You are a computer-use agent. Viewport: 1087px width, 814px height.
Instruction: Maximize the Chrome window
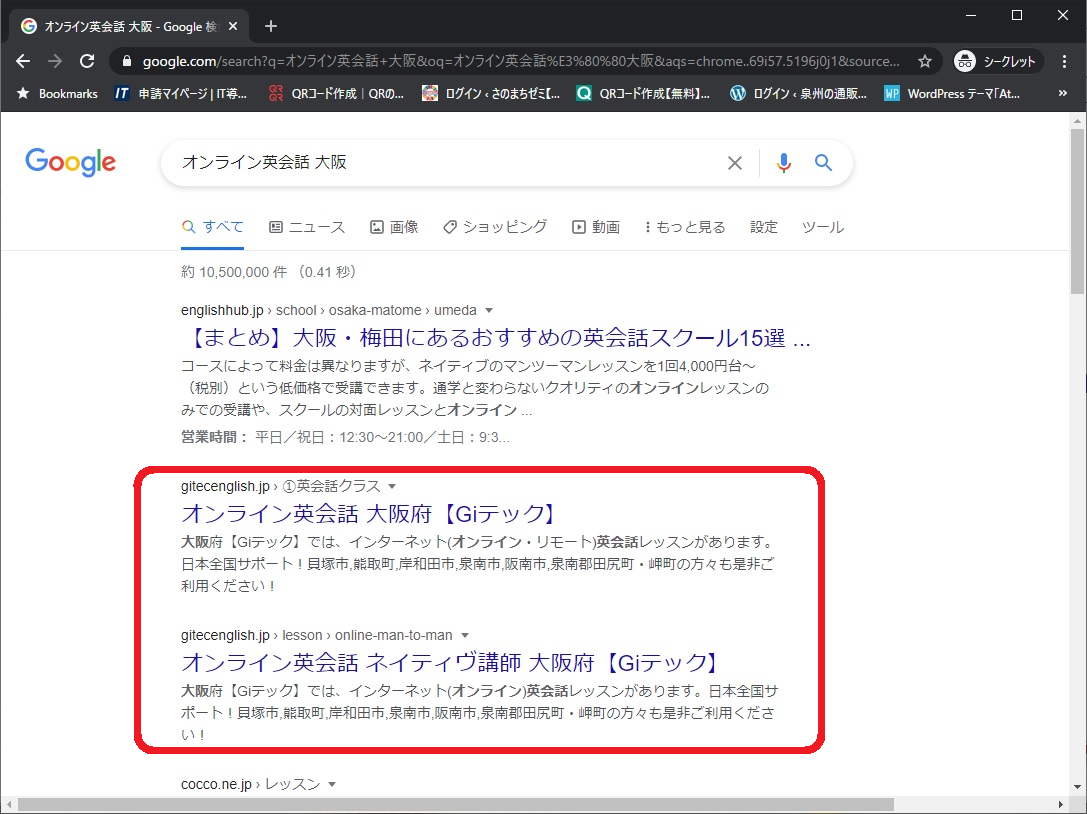(x=1017, y=15)
